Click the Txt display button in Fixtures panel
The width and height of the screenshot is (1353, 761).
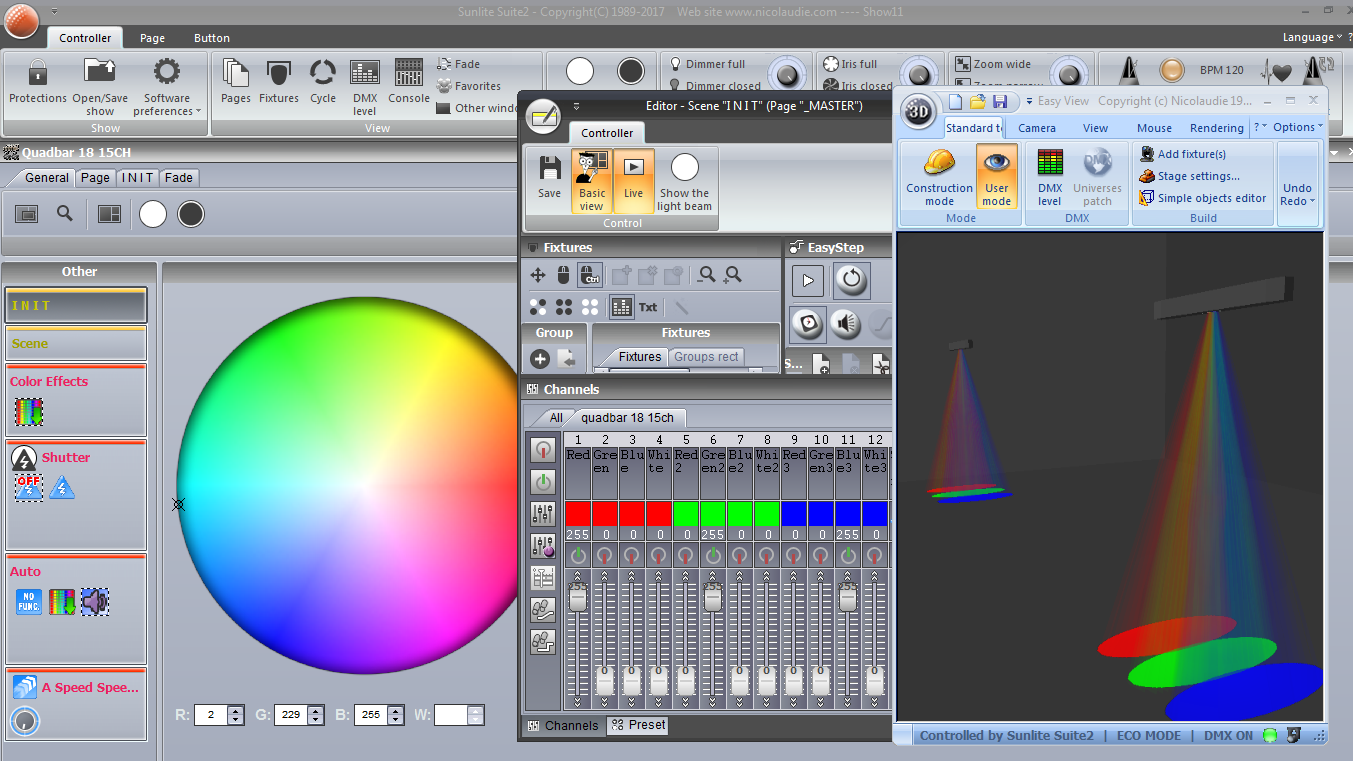pyautogui.click(x=648, y=307)
